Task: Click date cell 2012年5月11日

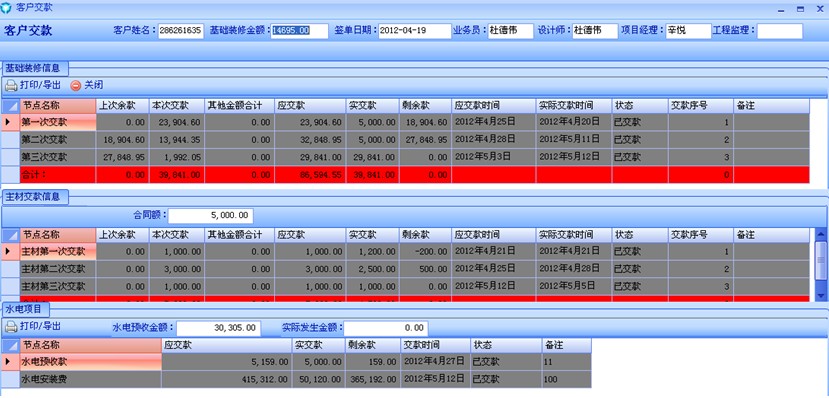Action: [x=574, y=140]
